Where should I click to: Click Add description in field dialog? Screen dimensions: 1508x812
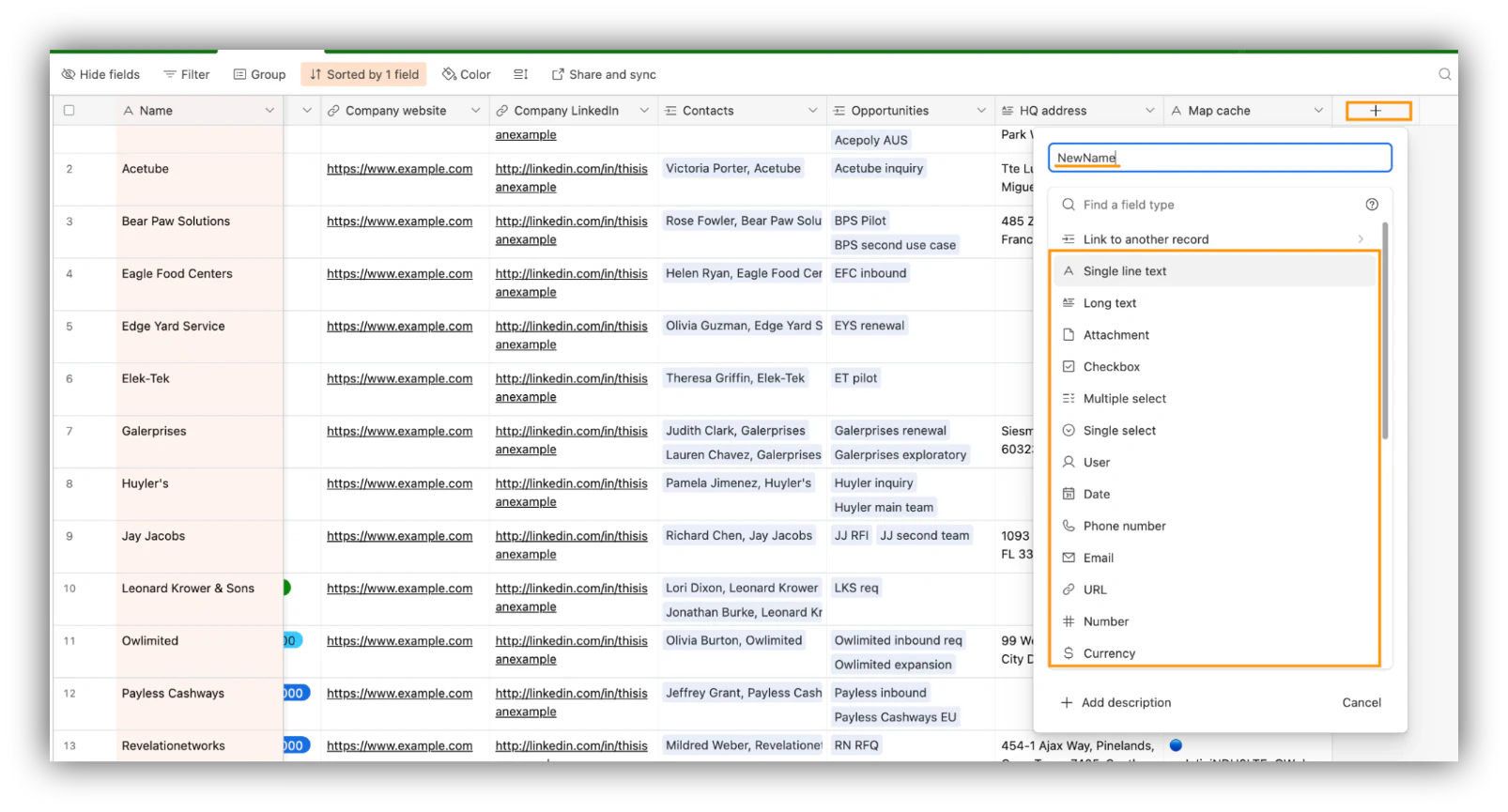click(x=1116, y=703)
